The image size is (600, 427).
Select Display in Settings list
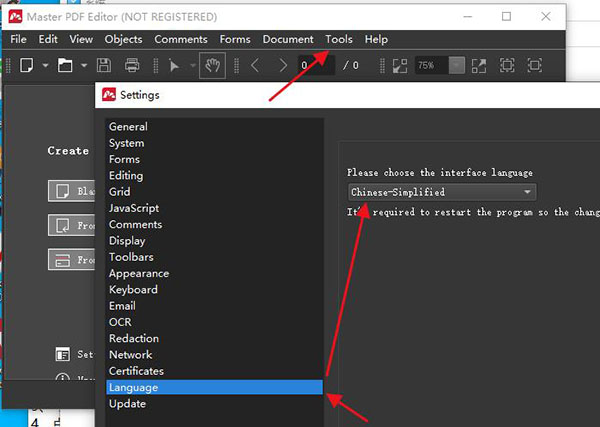[215, 241]
